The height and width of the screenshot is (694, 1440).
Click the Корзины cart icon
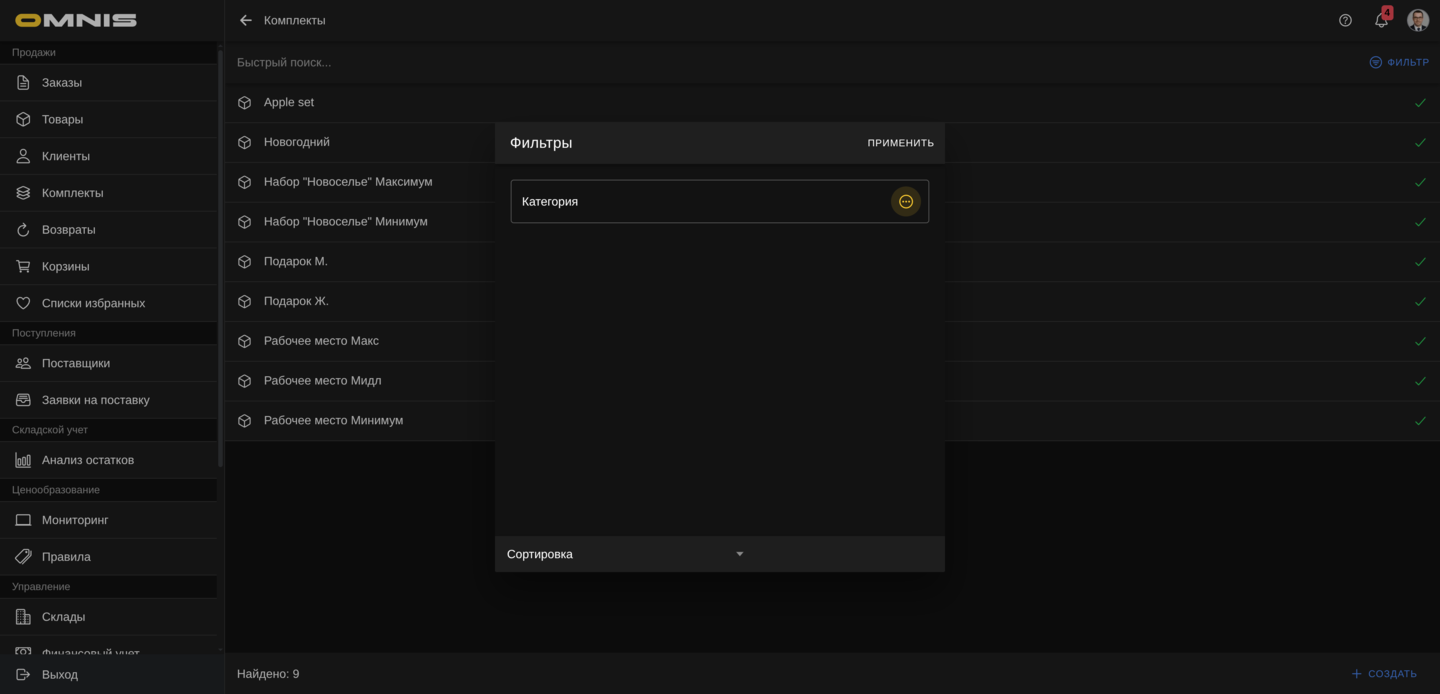coord(23,266)
